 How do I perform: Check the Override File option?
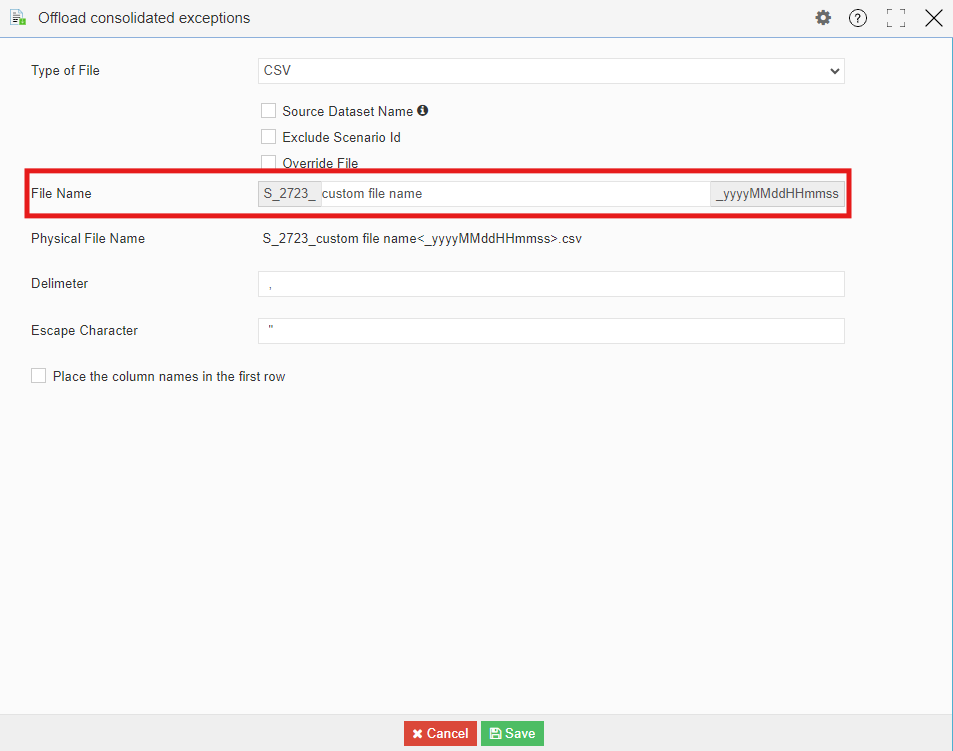[268, 163]
